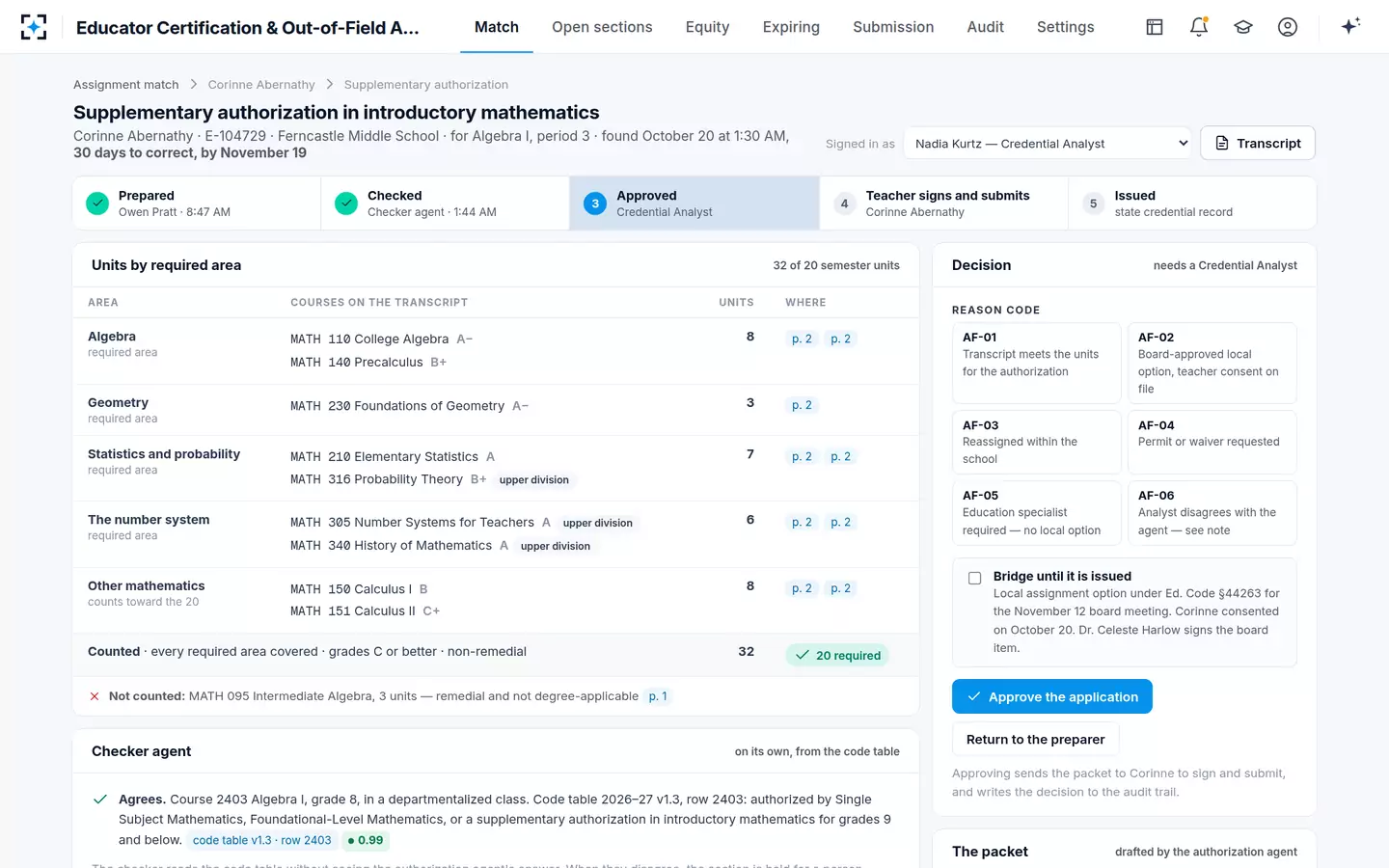Open the table layout icon

point(1155,27)
